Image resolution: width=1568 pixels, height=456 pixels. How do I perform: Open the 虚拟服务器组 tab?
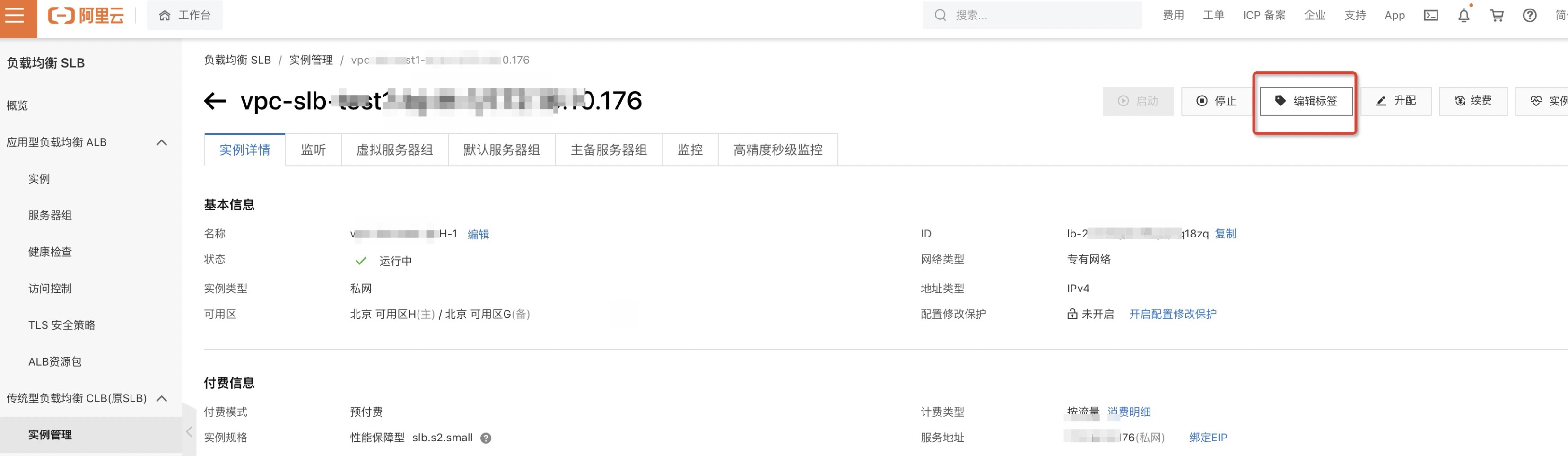[x=394, y=150]
